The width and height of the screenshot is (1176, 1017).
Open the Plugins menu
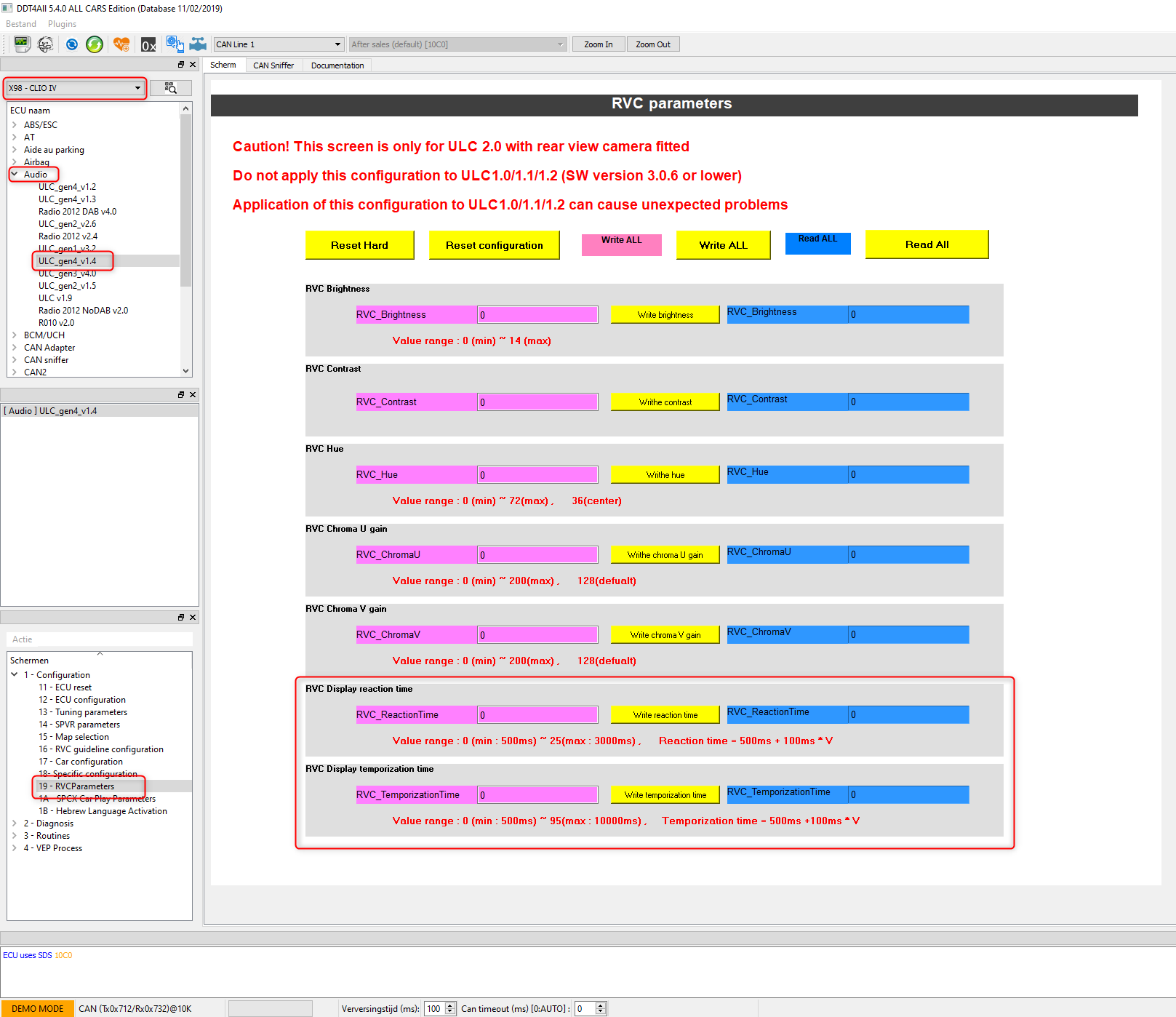click(62, 24)
